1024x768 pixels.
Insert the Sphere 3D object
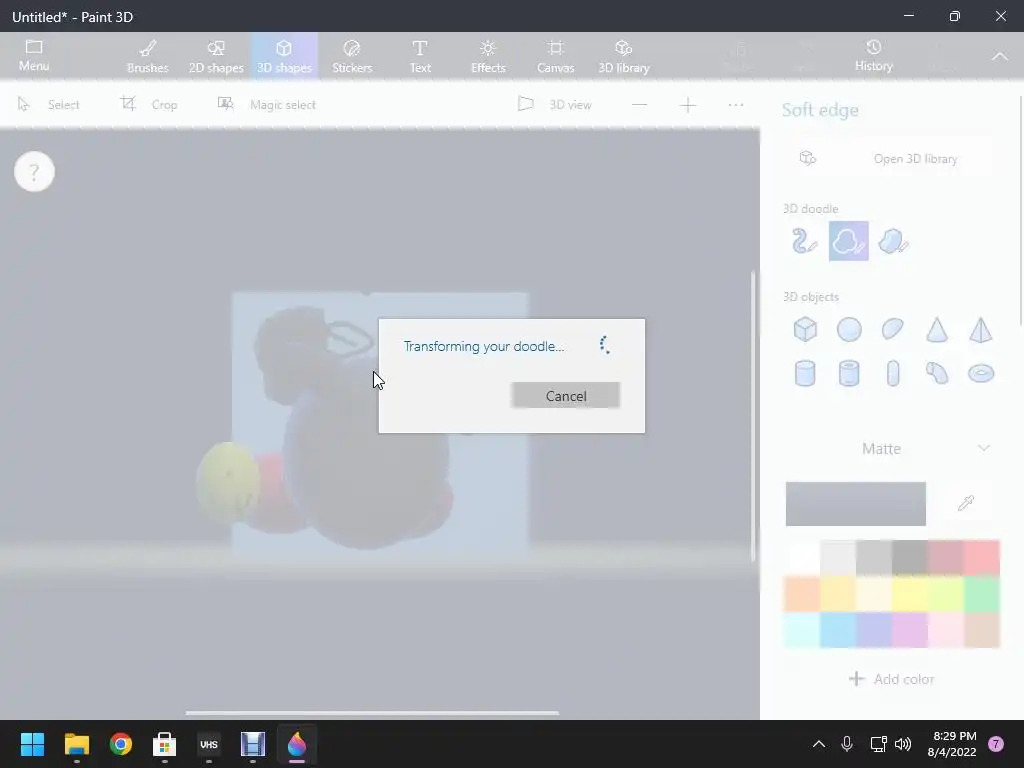849,330
